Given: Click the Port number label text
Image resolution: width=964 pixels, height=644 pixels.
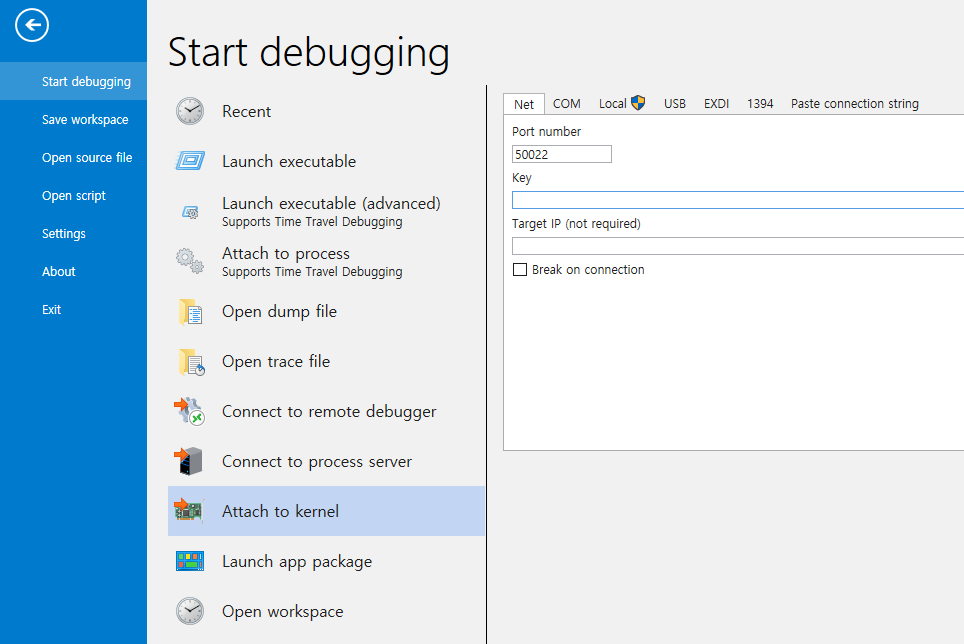Looking at the screenshot, I should point(547,132).
